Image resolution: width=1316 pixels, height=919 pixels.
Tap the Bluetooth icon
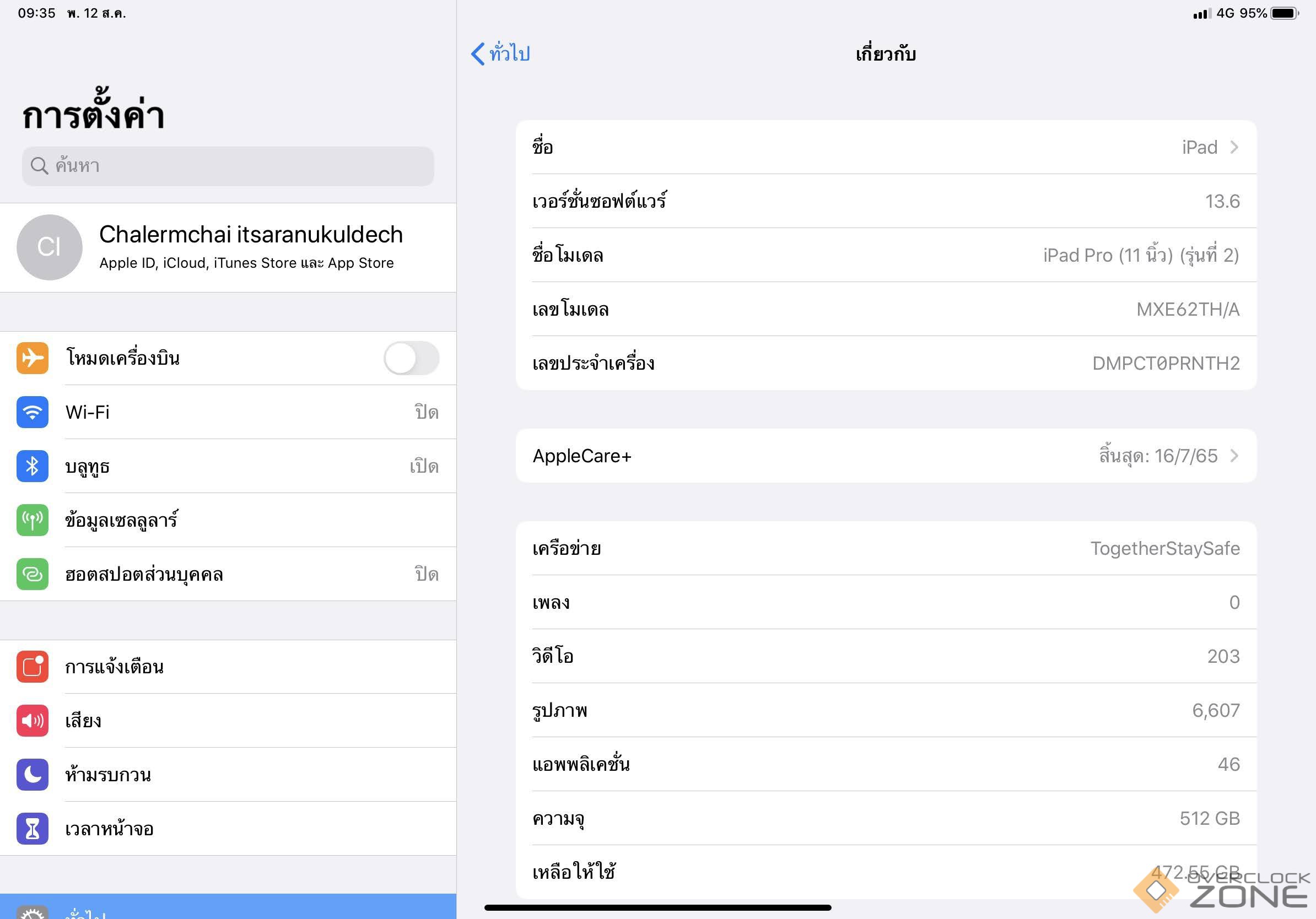click(32, 466)
